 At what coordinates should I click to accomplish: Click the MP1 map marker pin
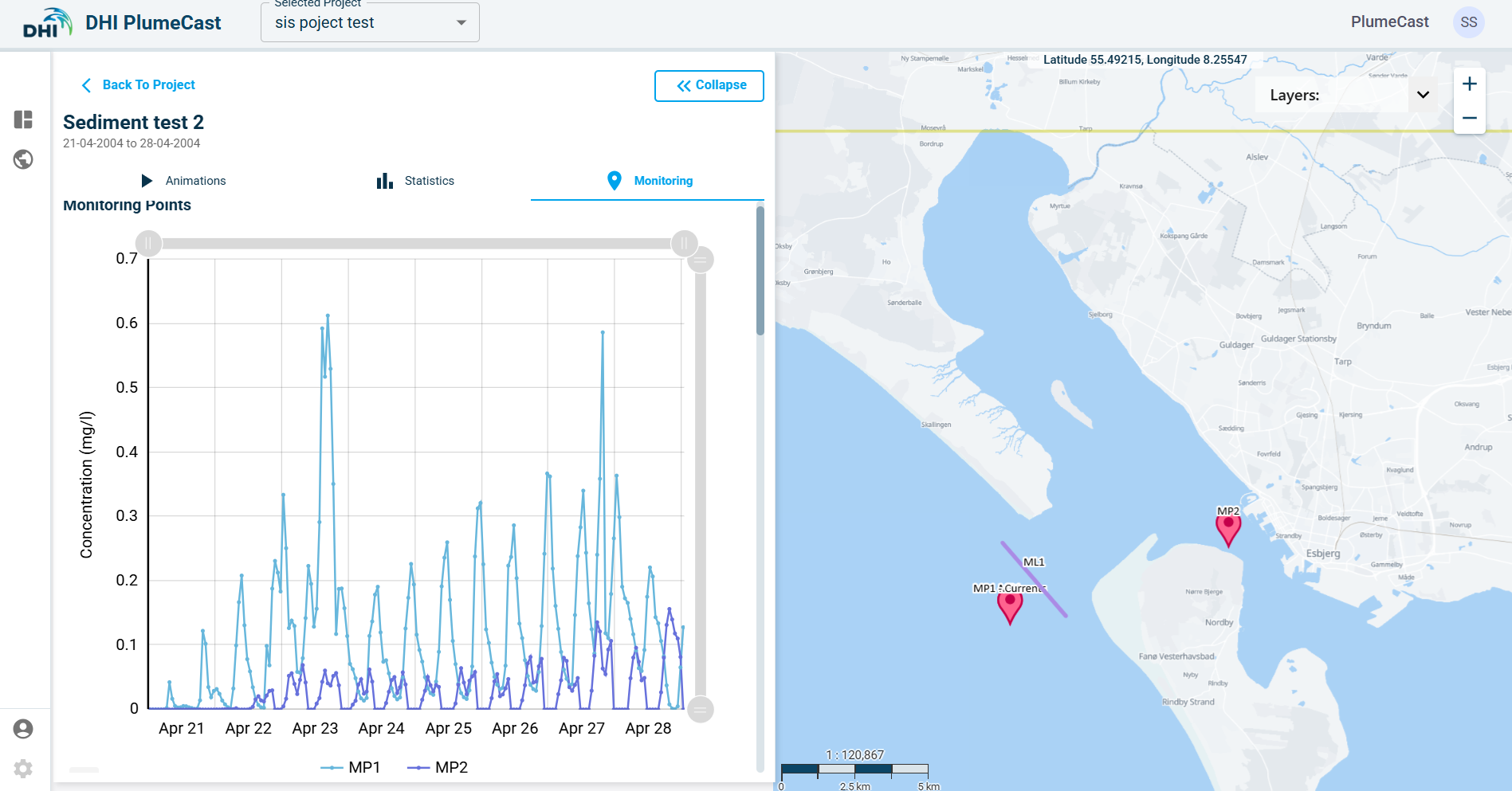coord(1010,605)
